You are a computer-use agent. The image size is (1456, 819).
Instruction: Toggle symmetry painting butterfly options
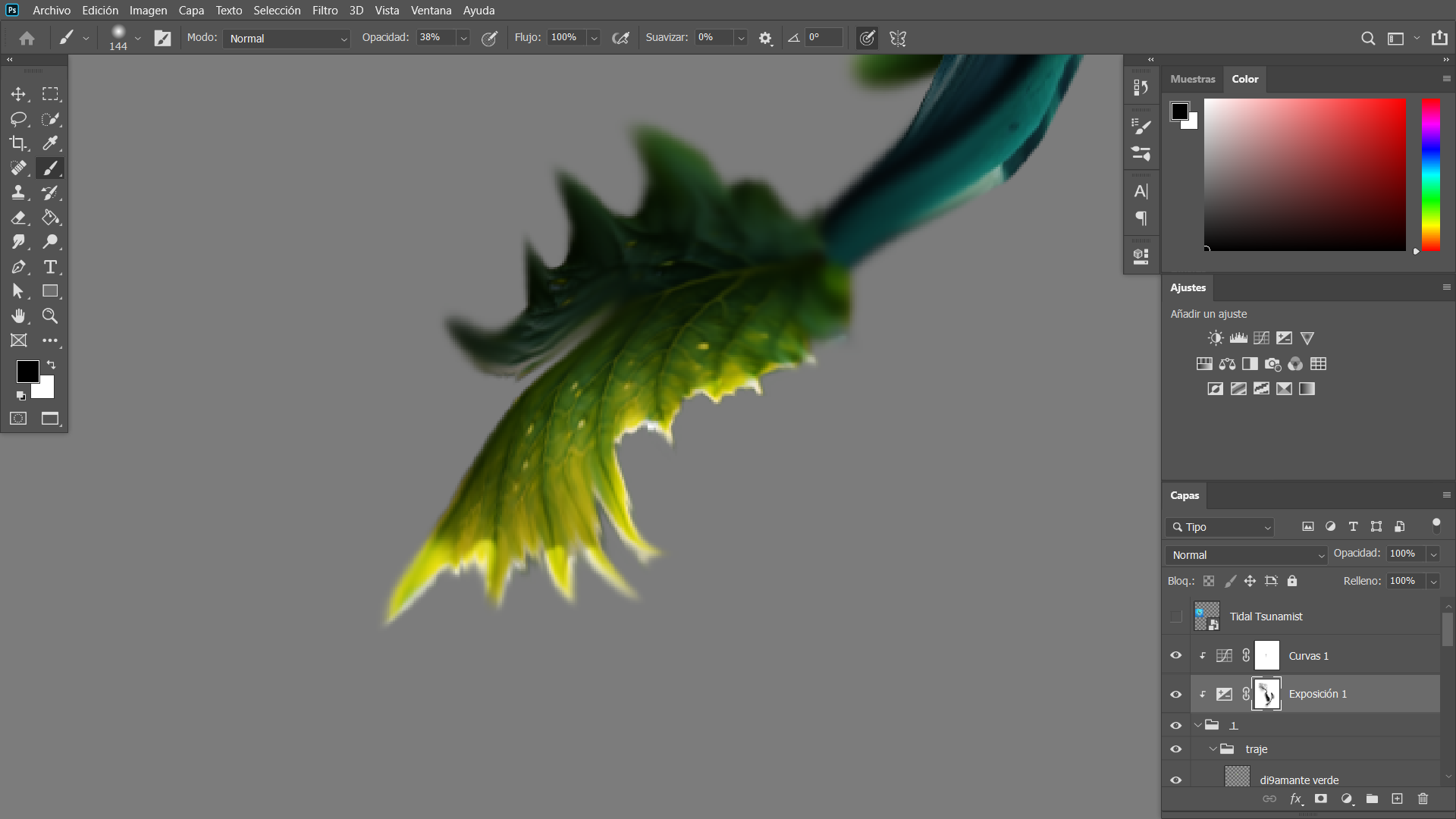coord(898,38)
